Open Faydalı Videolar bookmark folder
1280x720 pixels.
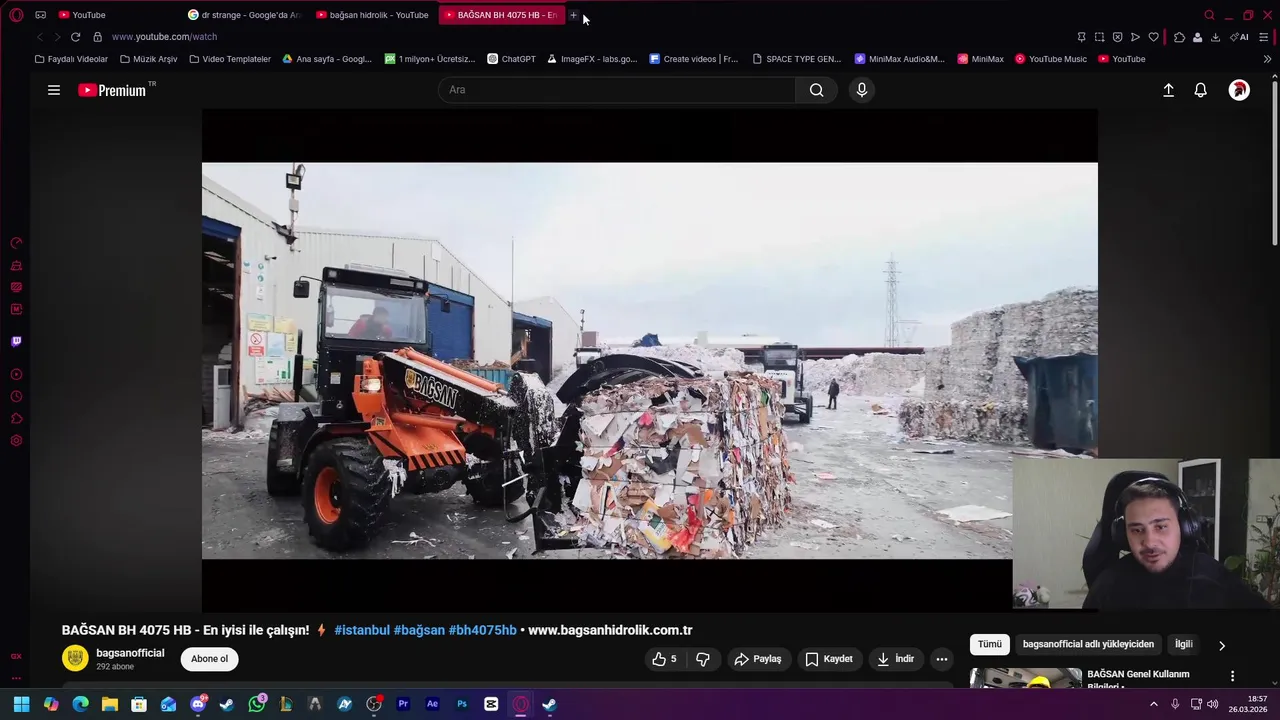[71, 59]
